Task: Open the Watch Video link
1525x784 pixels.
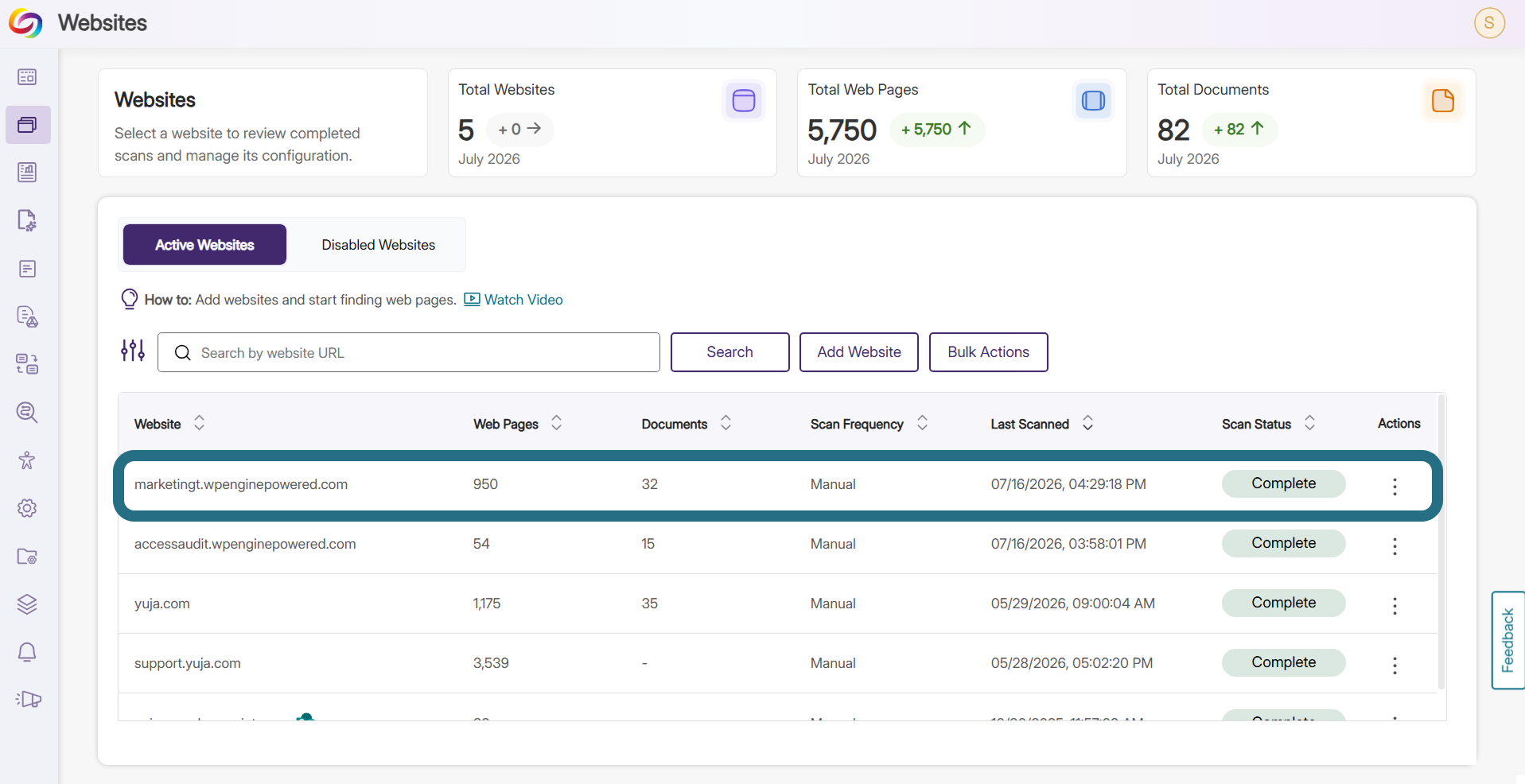Action: pos(513,300)
